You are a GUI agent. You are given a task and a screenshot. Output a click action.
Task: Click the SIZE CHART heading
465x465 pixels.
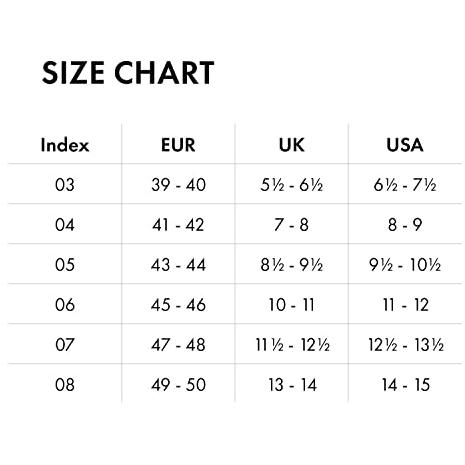(x=128, y=73)
